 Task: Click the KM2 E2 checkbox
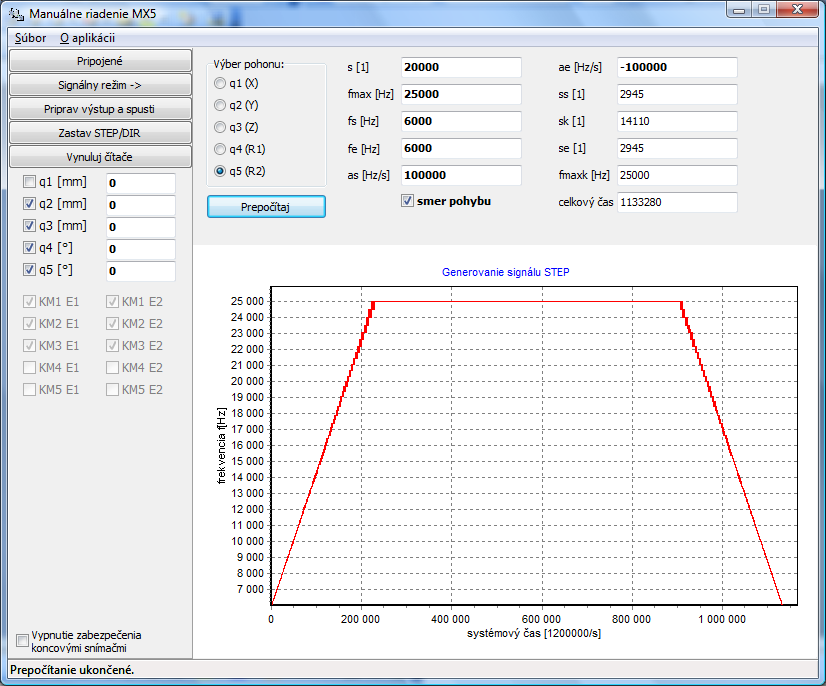[112, 324]
